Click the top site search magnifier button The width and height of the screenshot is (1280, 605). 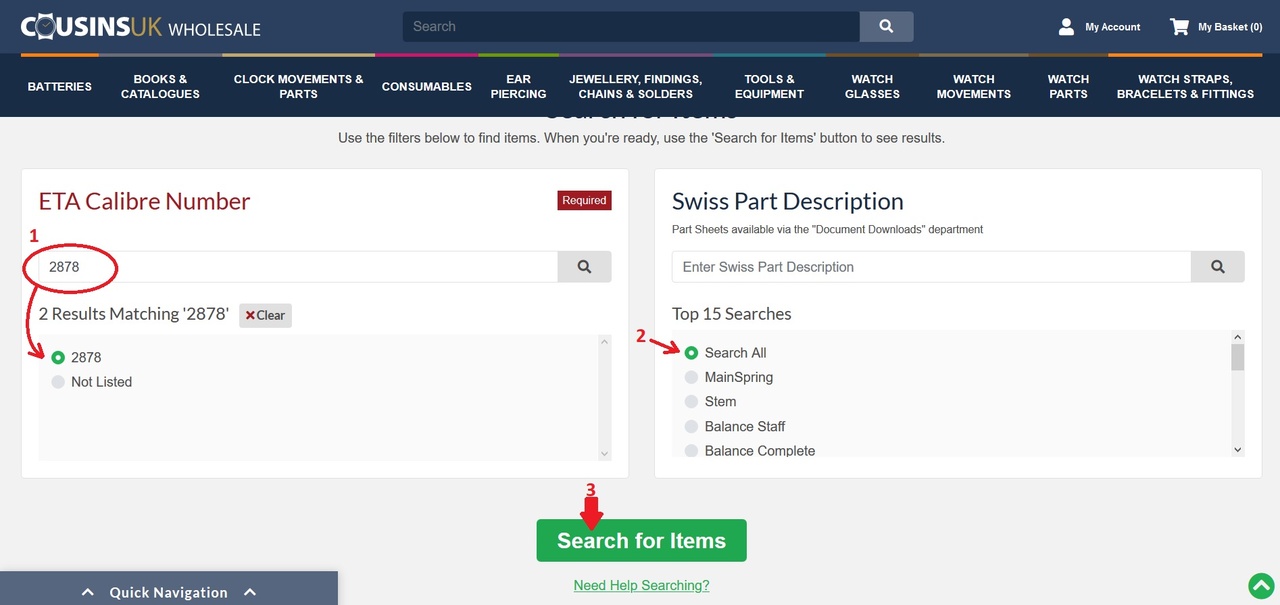tap(886, 27)
